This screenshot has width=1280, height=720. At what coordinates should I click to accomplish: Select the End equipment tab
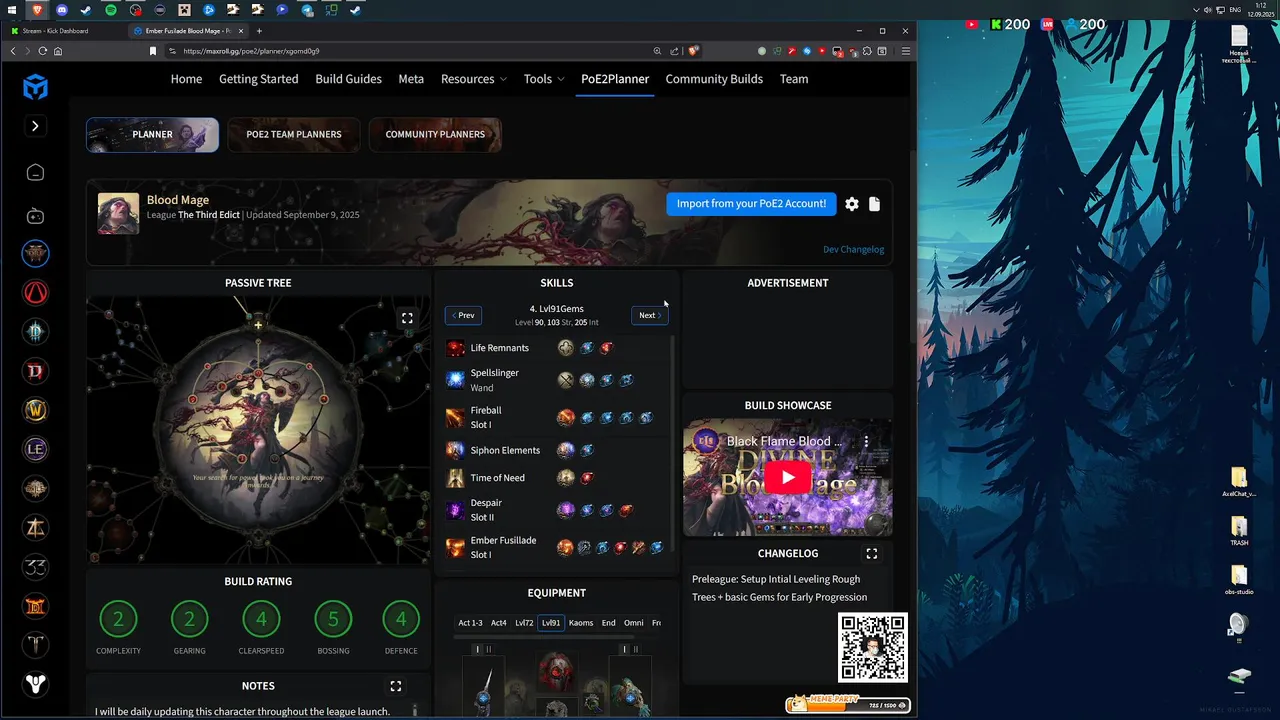(x=608, y=623)
